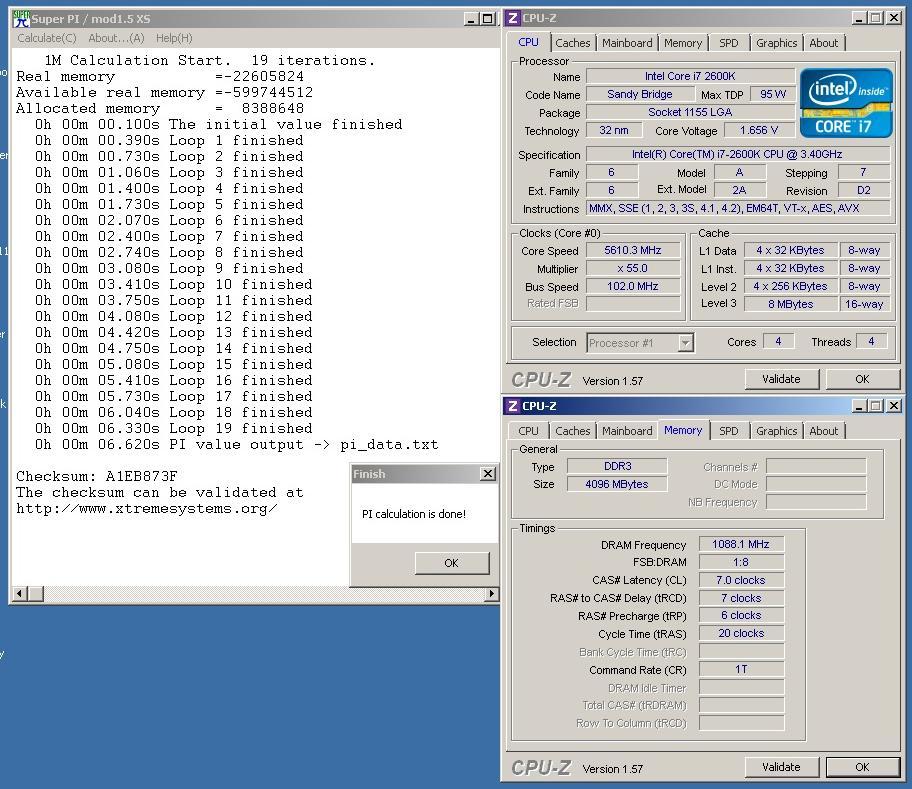
Task: Expand the Processor #1 selection dropdown
Action: click(686, 343)
